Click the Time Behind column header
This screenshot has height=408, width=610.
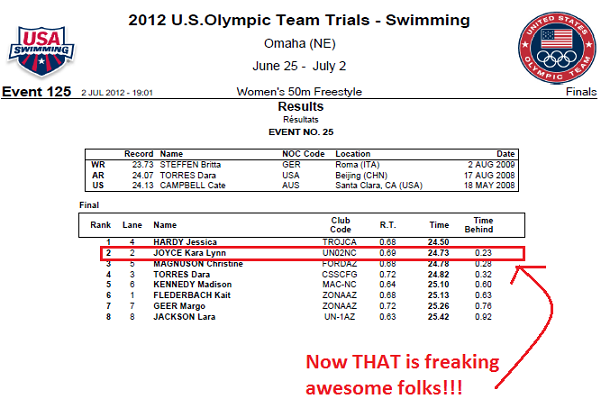pyautogui.click(x=479, y=225)
